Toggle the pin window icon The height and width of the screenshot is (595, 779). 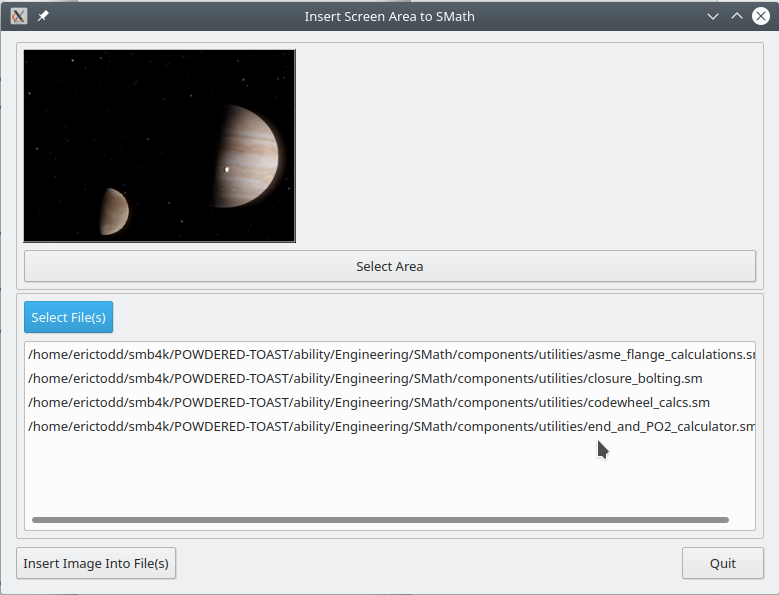pyautogui.click(x=42, y=16)
